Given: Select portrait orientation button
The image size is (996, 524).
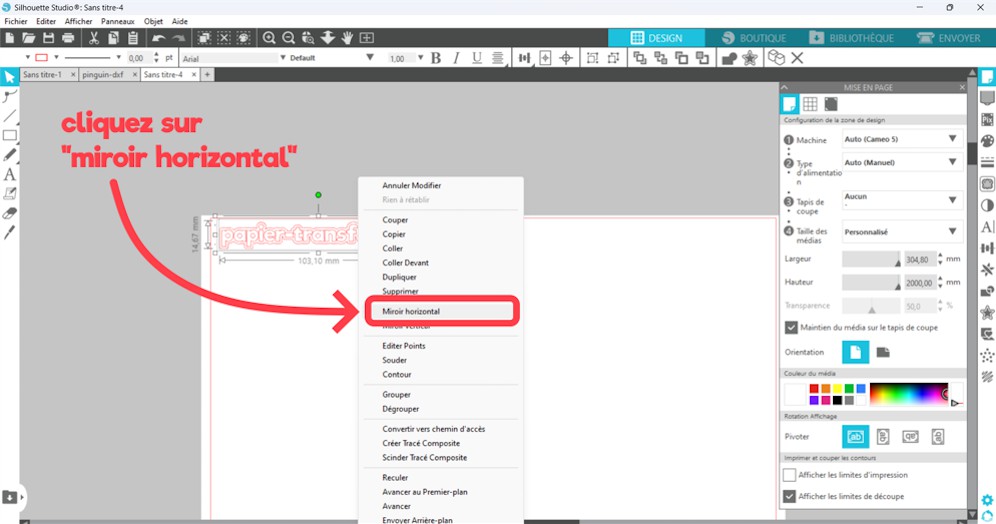Looking at the screenshot, I should coord(855,352).
